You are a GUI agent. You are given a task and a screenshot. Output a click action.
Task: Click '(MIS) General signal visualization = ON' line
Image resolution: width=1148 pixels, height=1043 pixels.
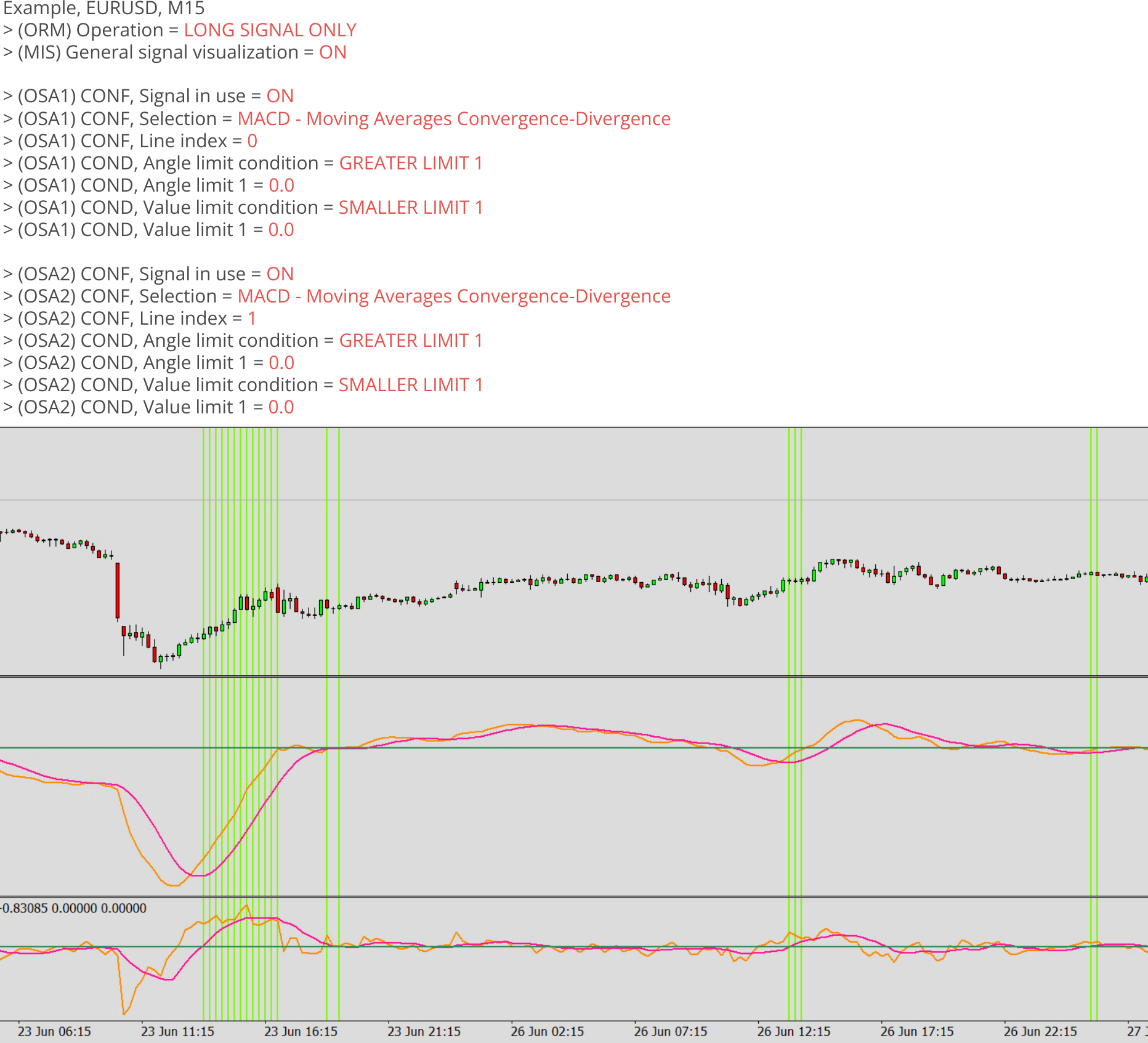point(175,52)
